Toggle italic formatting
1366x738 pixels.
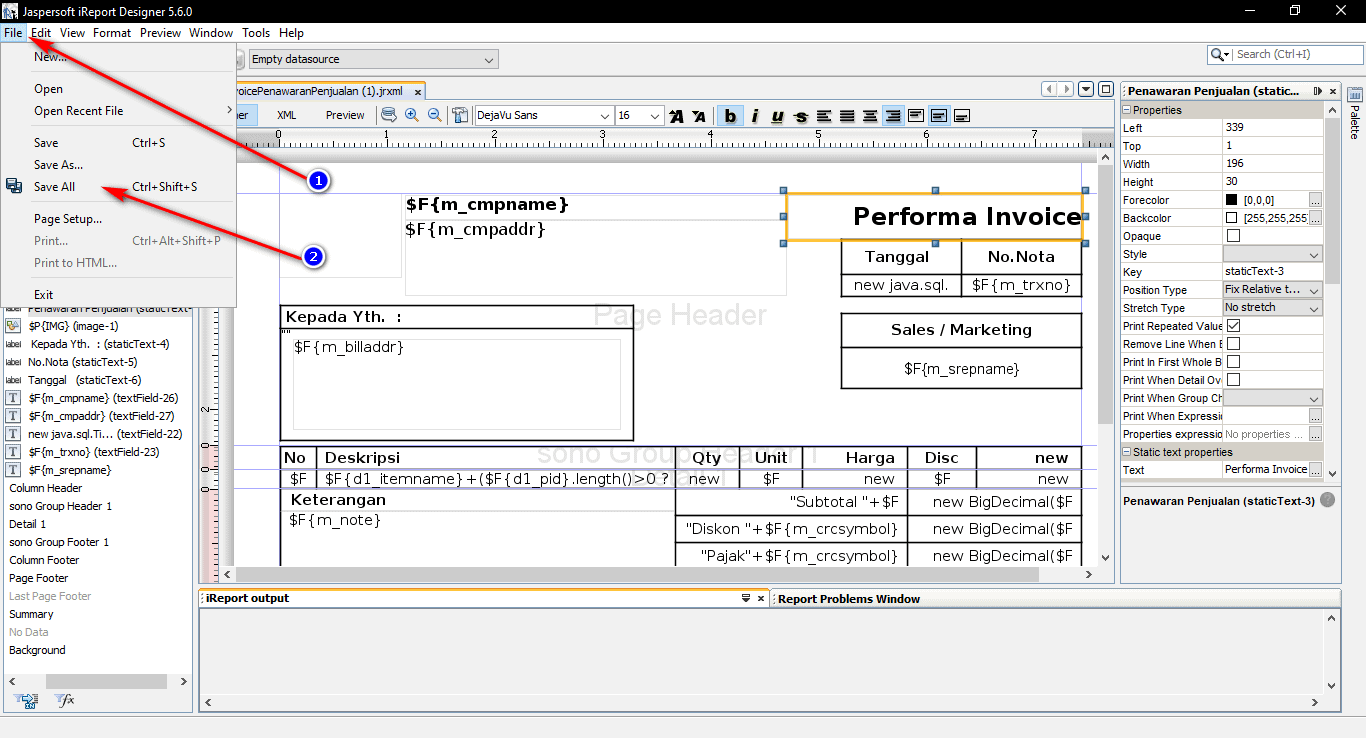(754, 116)
